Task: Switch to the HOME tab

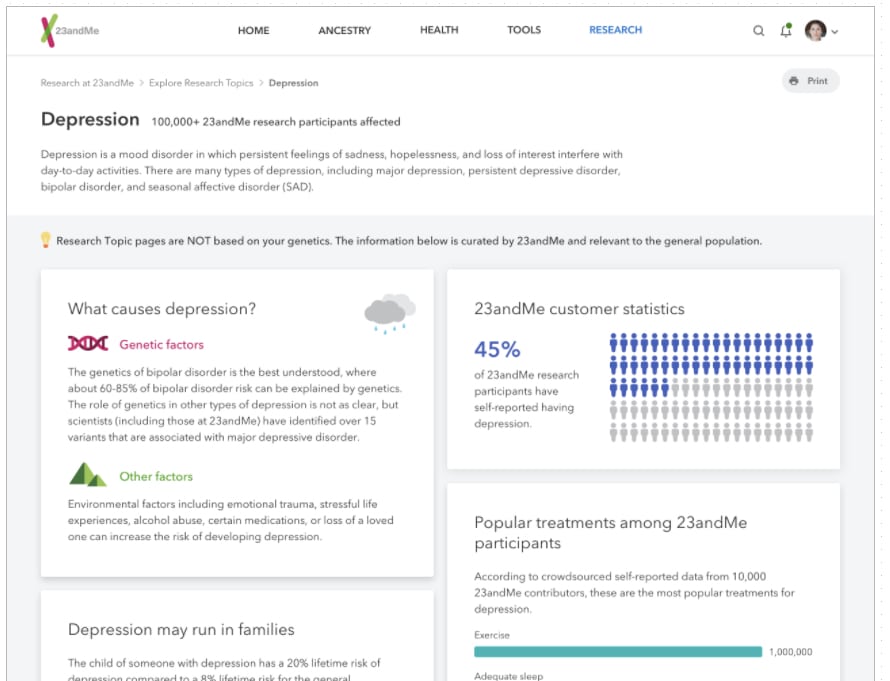Action: tap(253, 30)
